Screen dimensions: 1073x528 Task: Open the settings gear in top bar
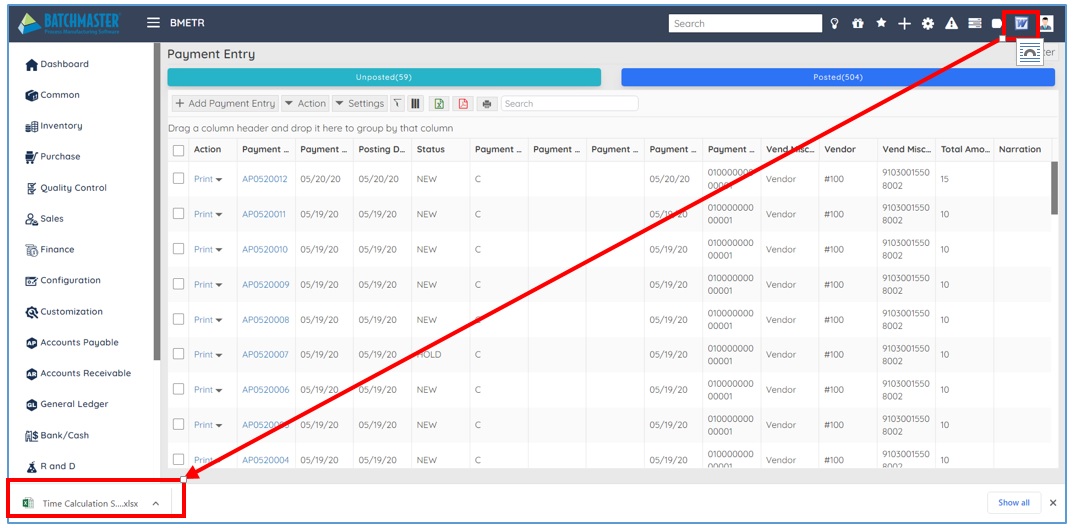pos(927,24)
